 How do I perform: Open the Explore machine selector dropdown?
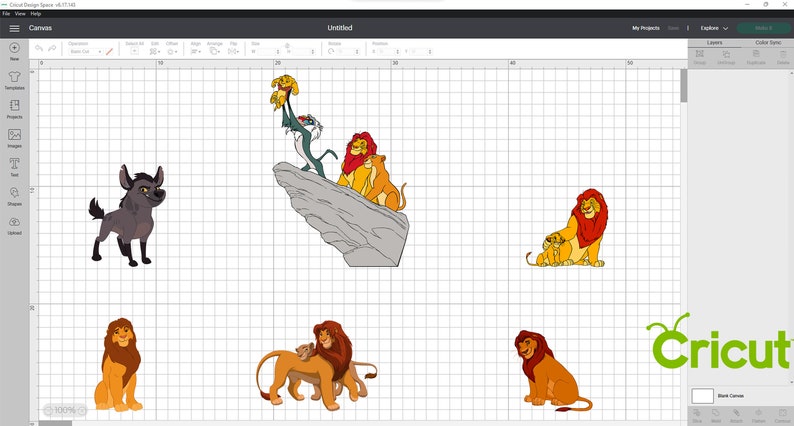pos(714,28)
